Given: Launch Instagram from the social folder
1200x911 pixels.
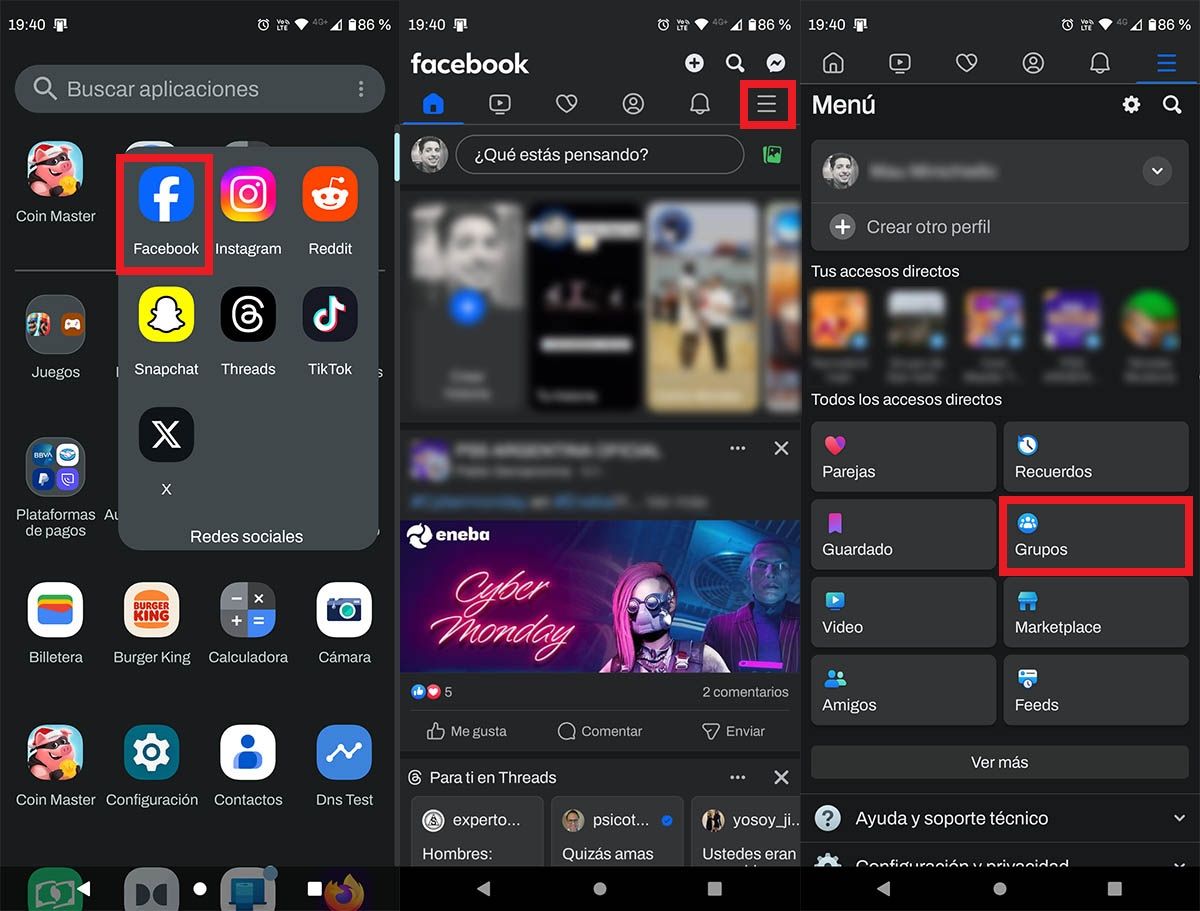Looking at the screenshot, I should pos(248,195).
